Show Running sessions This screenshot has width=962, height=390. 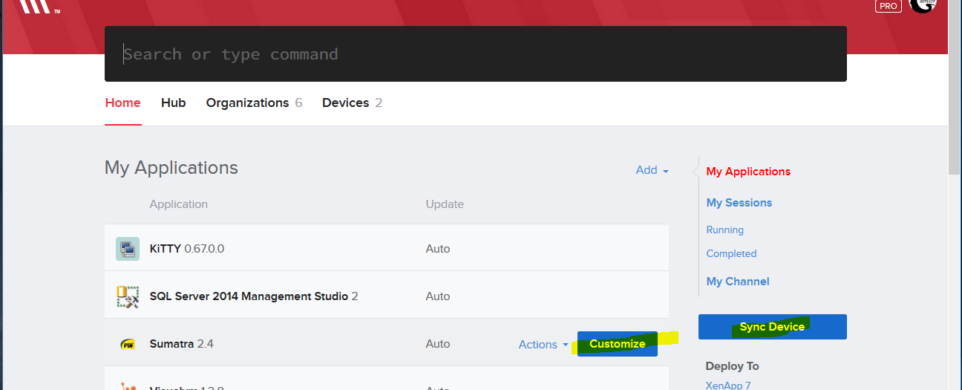725,230
